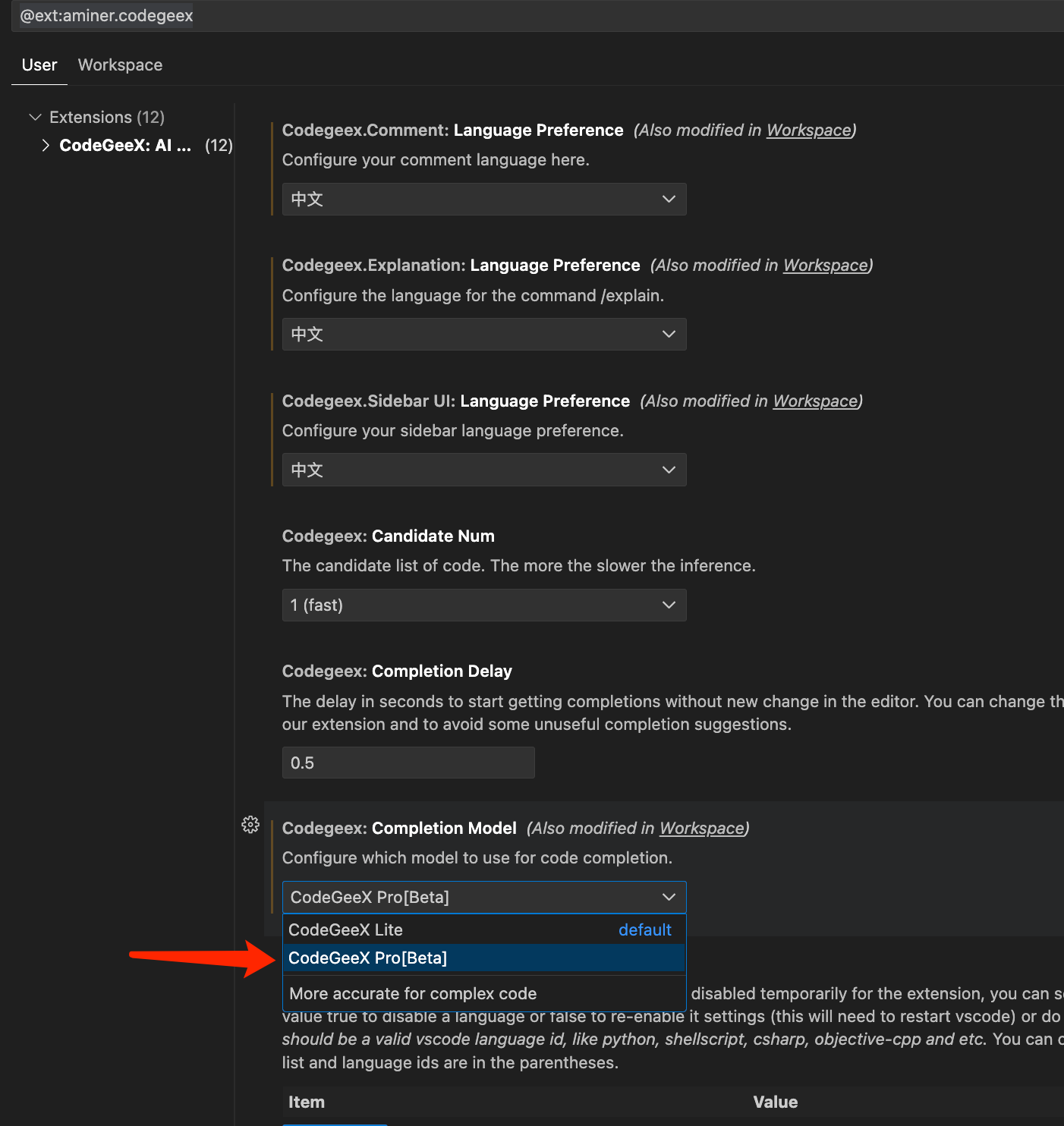
Task: Follow Workspace link beside Comment Language Preference
Action: (809, 131)
